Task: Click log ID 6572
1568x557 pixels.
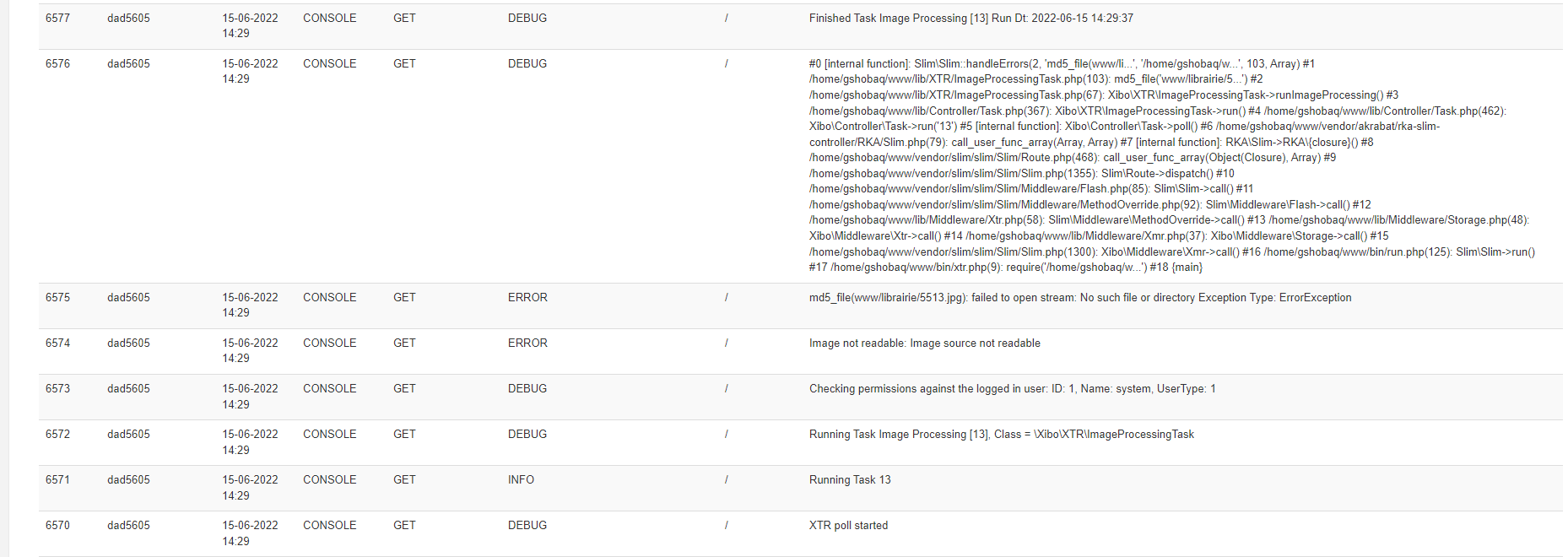Action: pyautogui.click(x=57, y=434)
